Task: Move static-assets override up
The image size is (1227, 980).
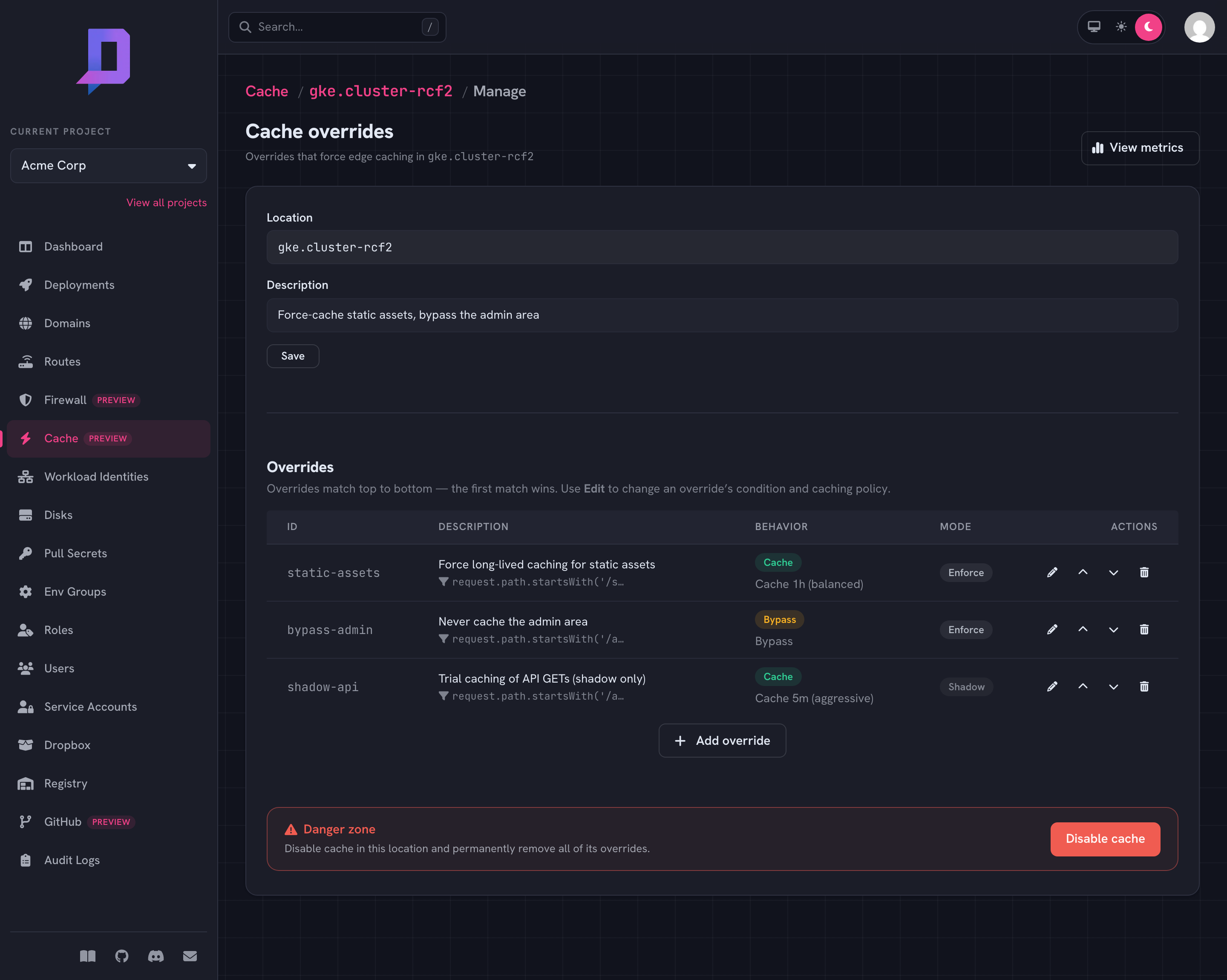Action: (x=1083, y=573)
